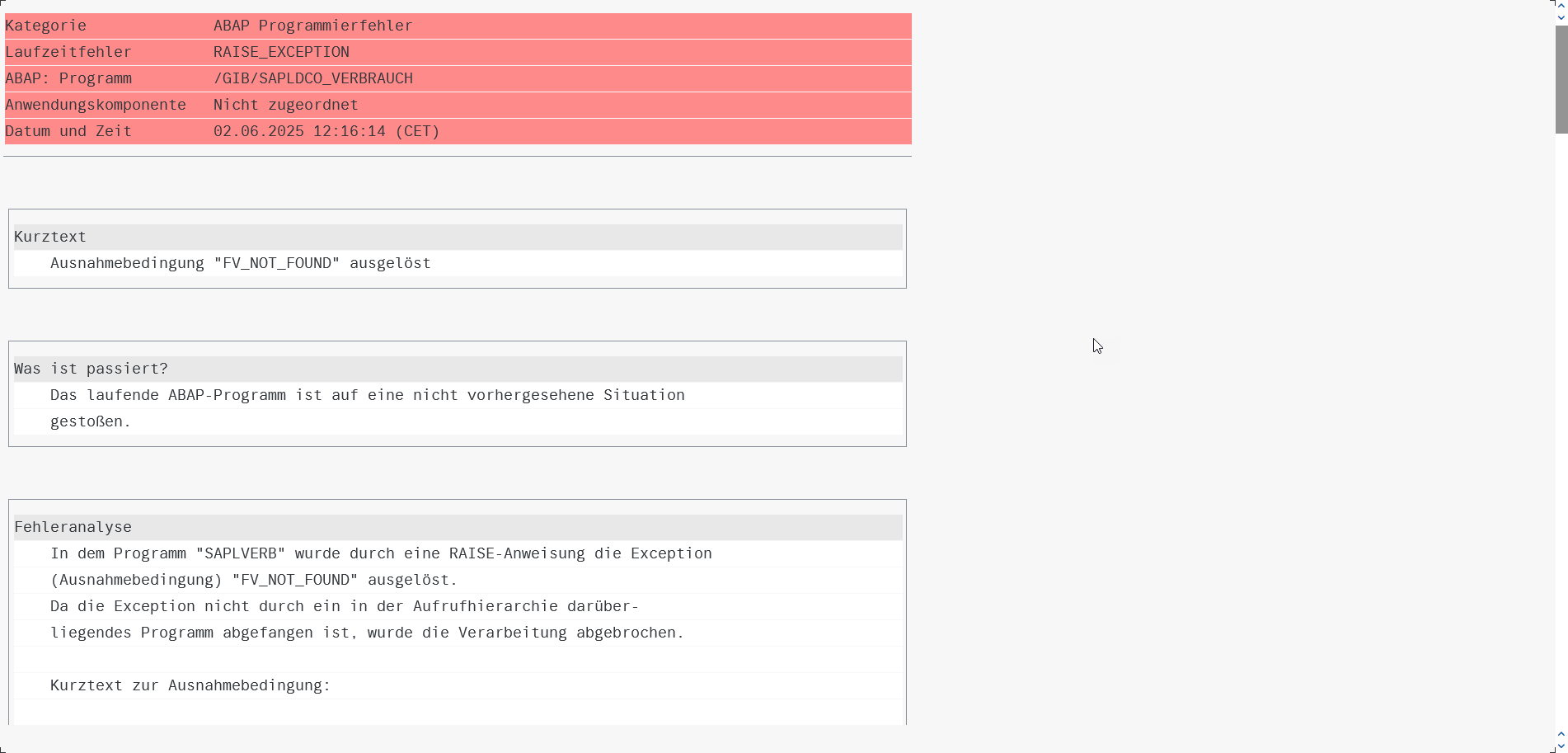This screenshot has height=753, width=1568.
Task: Click the "Laufzeitfehler" field label
Action: coord(68,52)
